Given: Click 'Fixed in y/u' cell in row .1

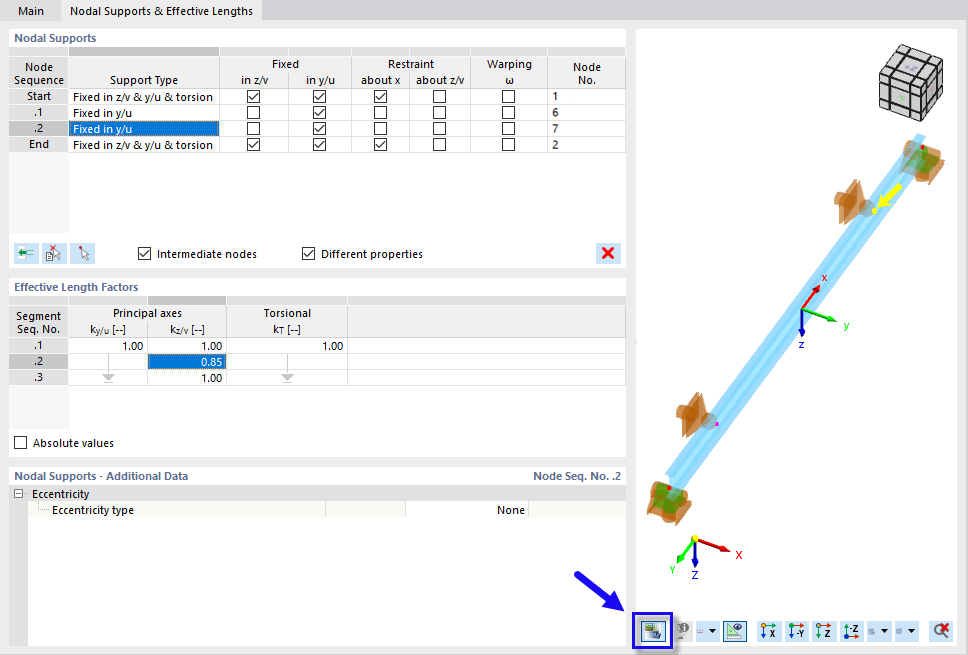Looking at the screenshot, I should [144, 112].
